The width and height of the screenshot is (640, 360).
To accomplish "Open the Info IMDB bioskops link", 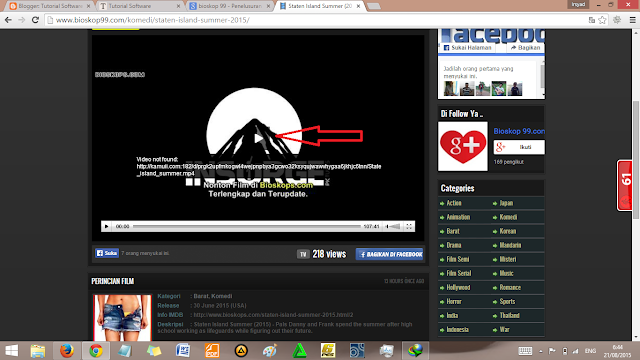I will pyautogui.click(x=273, y=315).
